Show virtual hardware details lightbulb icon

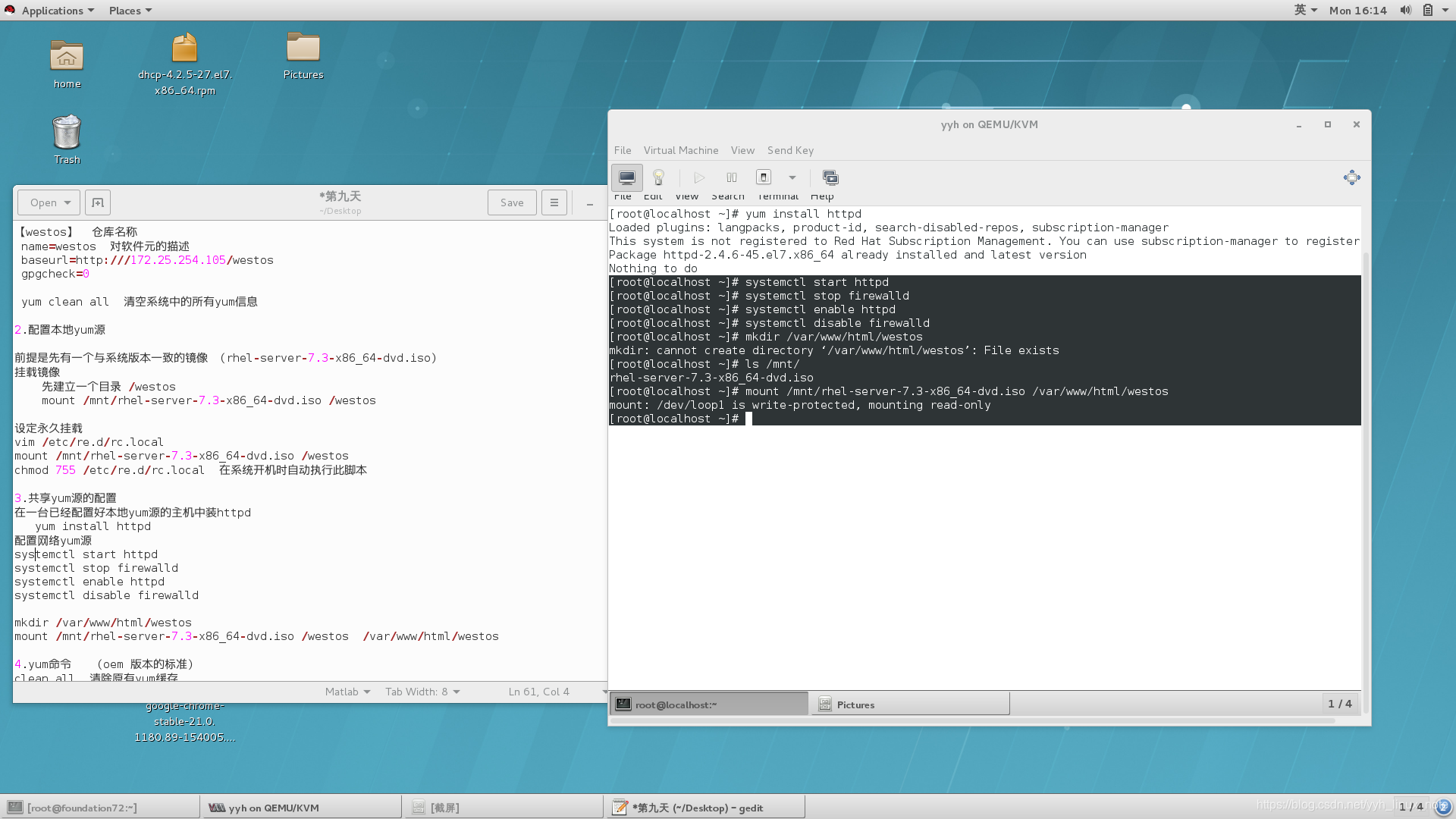coord(658,177)
